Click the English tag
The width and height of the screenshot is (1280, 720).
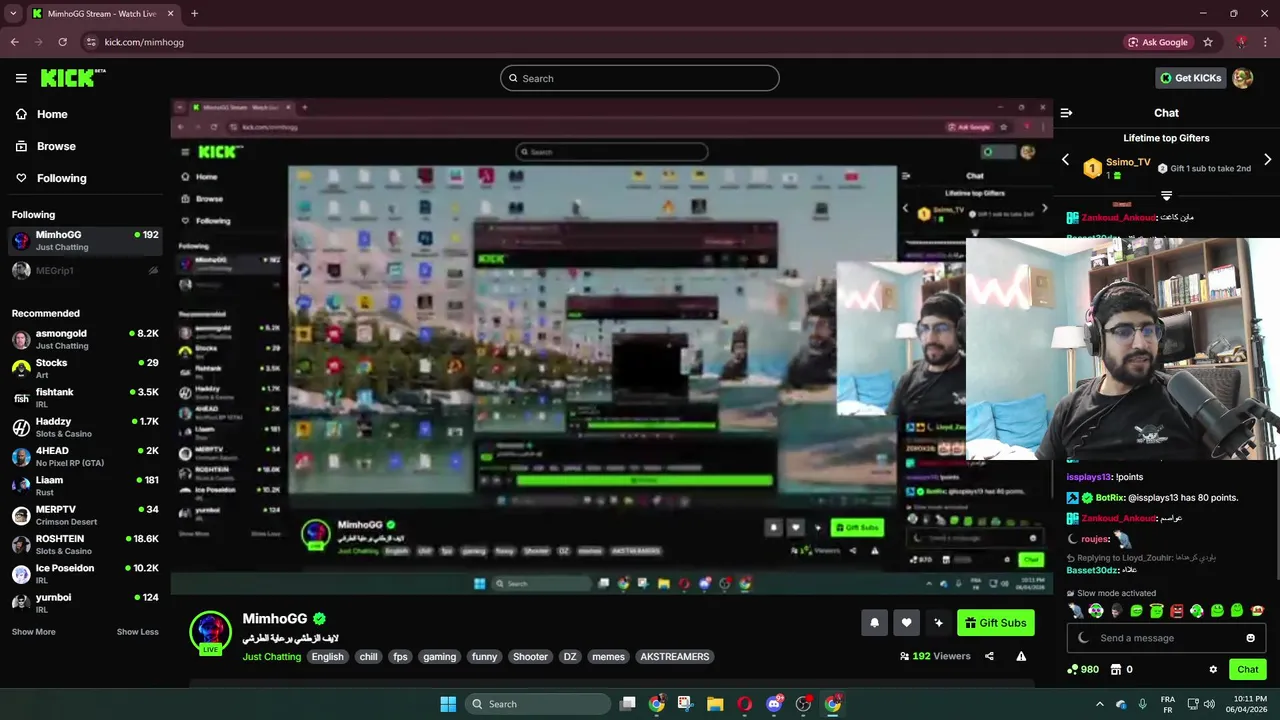click(327, 657)
